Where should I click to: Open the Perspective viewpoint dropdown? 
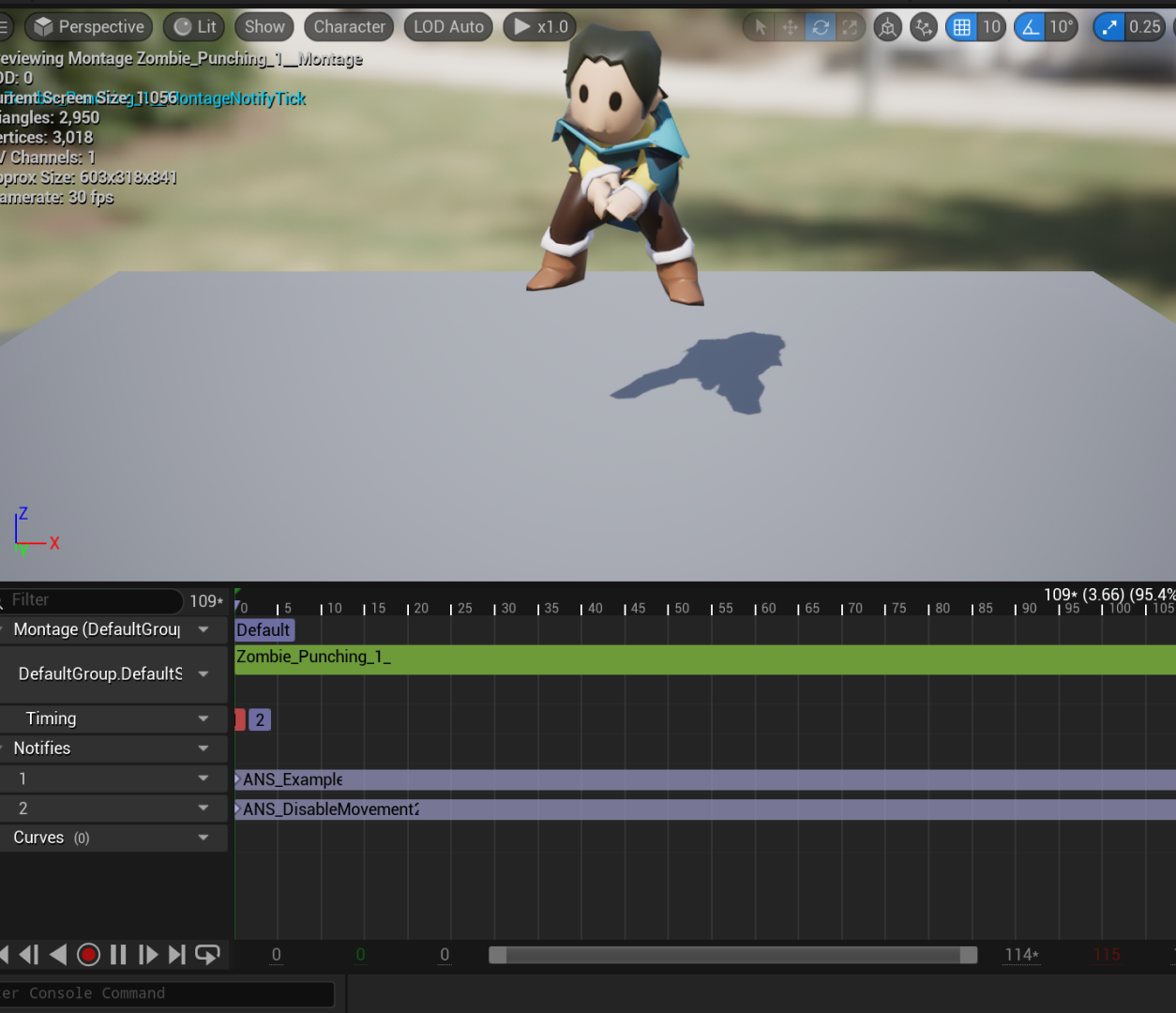pyautogui.click(x=88, y=26)
